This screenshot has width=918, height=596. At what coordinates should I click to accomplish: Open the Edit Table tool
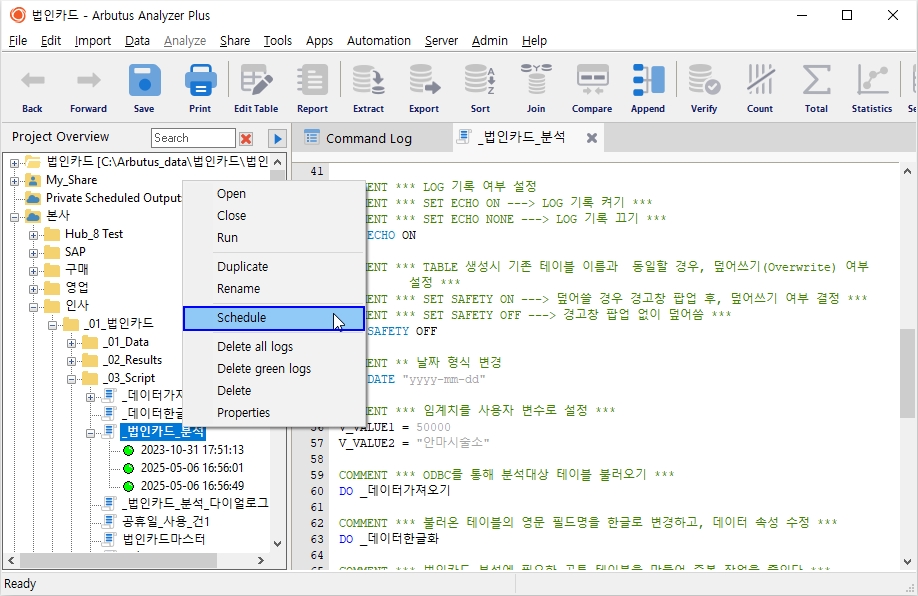tap(256, 89)
